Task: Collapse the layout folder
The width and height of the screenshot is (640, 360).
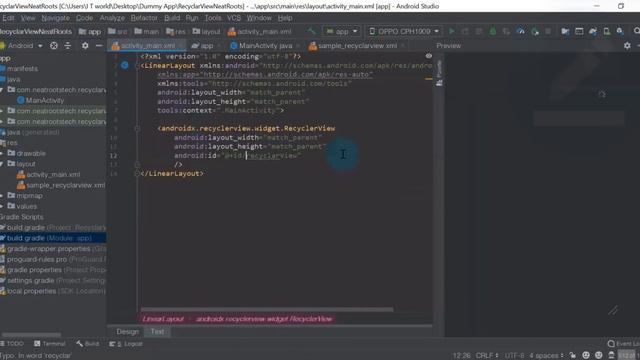Action: tap(2, 164)
